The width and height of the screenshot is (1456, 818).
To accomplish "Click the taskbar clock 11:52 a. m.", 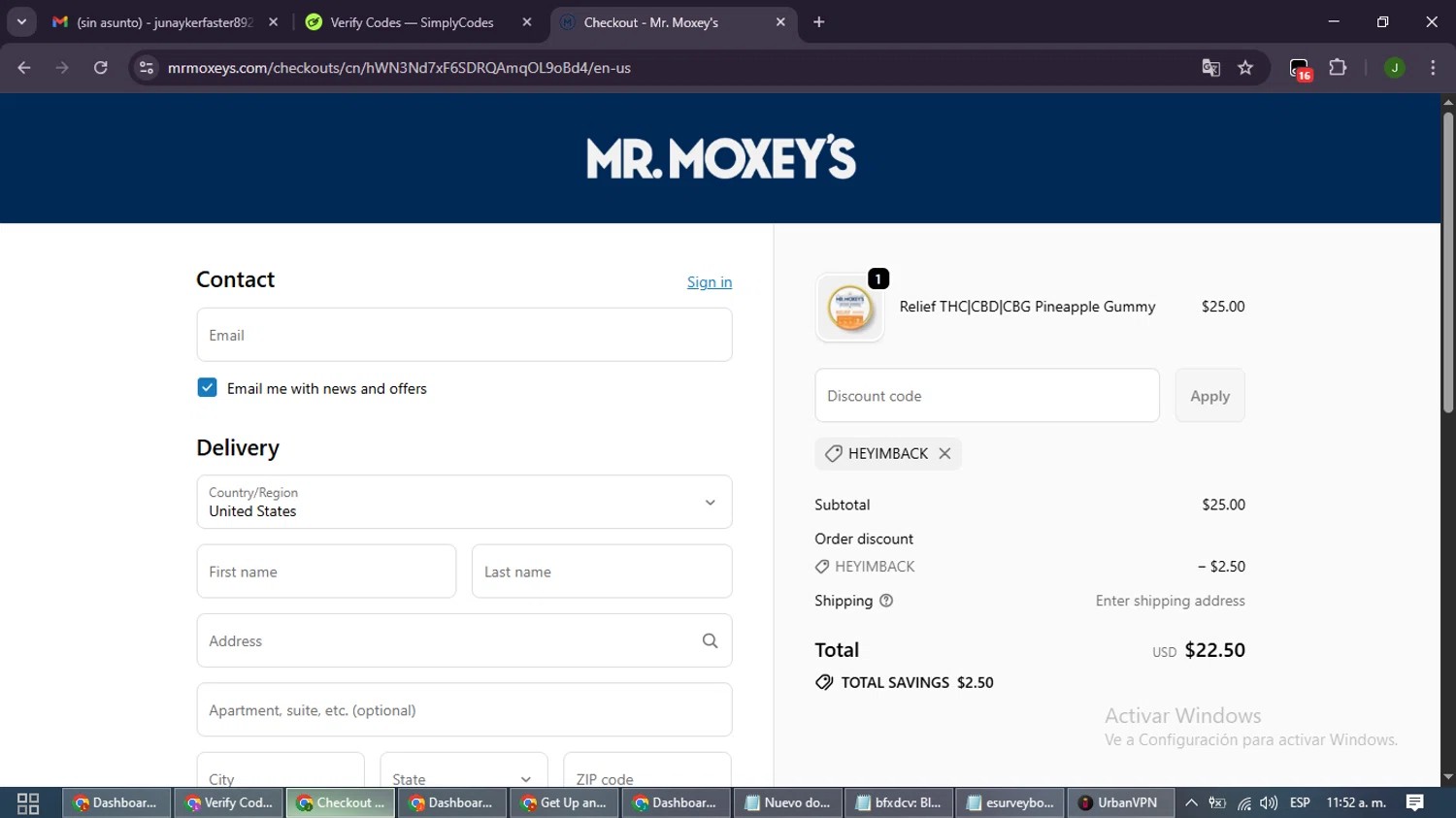I will click(1356, 802).
